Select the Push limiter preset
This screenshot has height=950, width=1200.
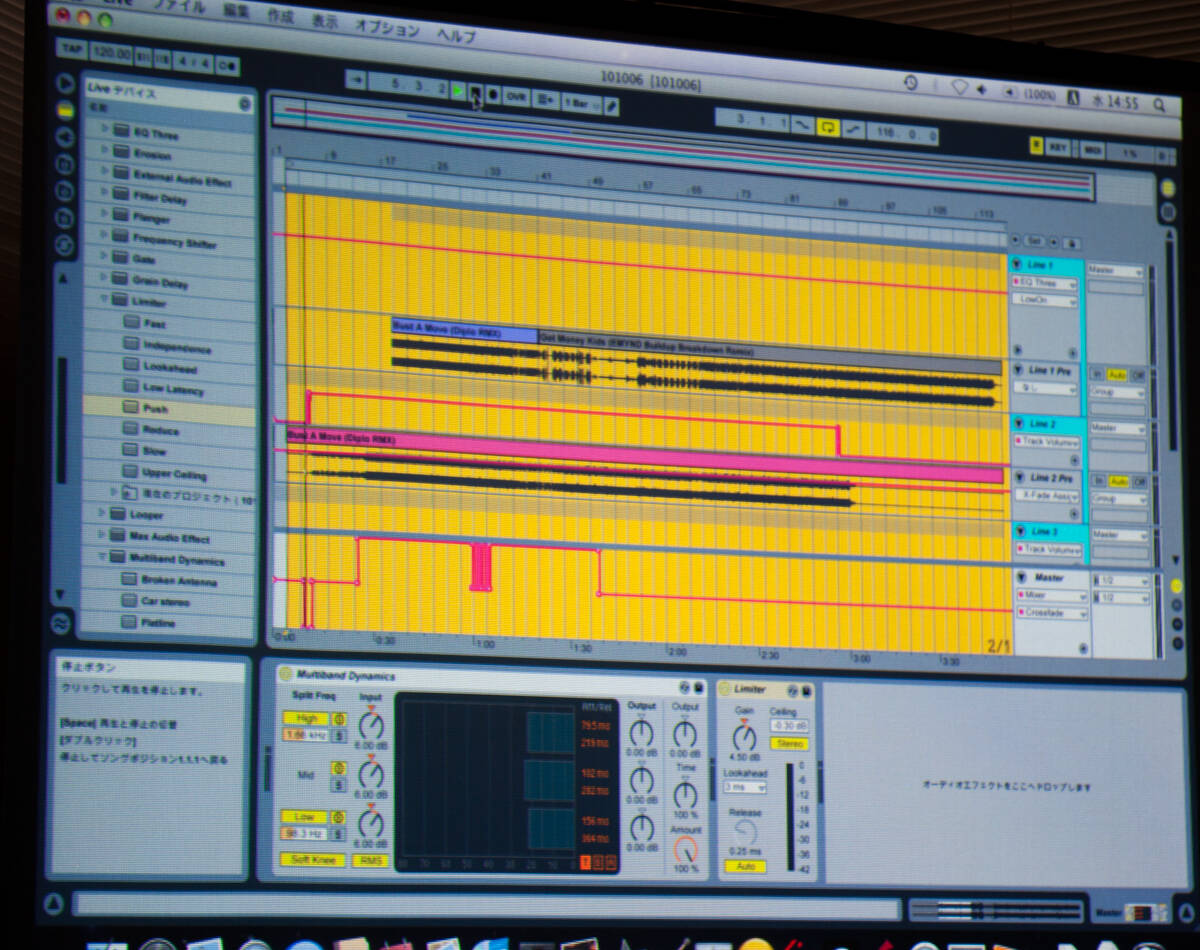[169, 408]
